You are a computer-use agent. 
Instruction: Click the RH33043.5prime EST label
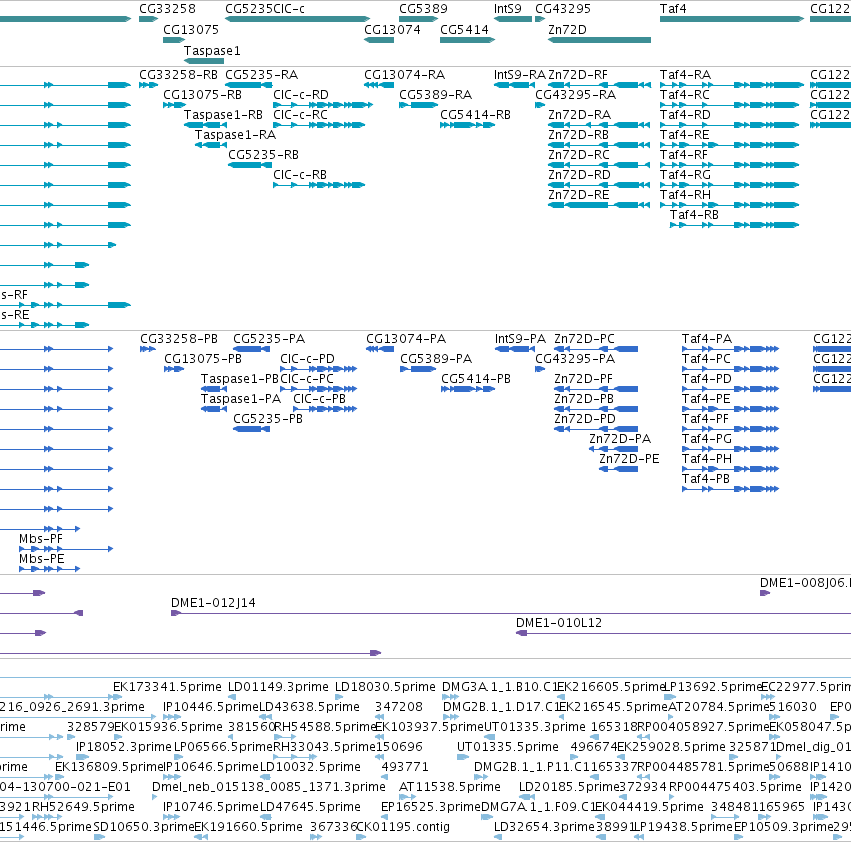tap(323, 747)
